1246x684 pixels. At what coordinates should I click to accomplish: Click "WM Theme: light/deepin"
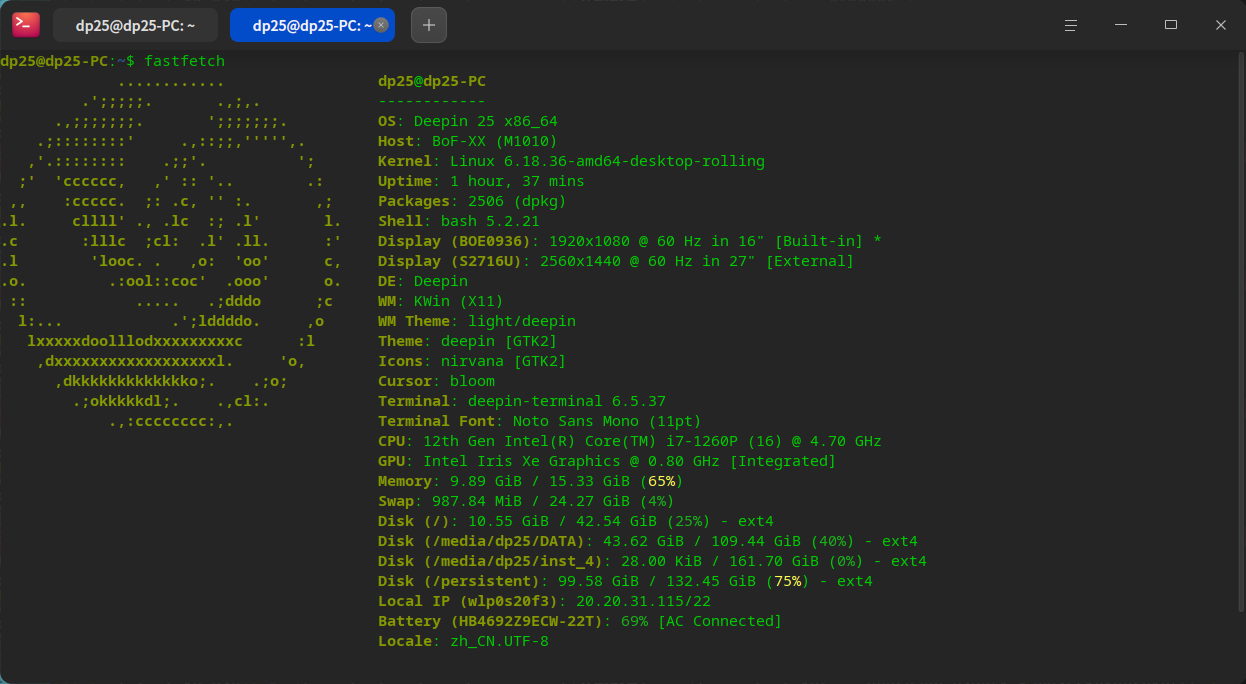click(477, 321)
